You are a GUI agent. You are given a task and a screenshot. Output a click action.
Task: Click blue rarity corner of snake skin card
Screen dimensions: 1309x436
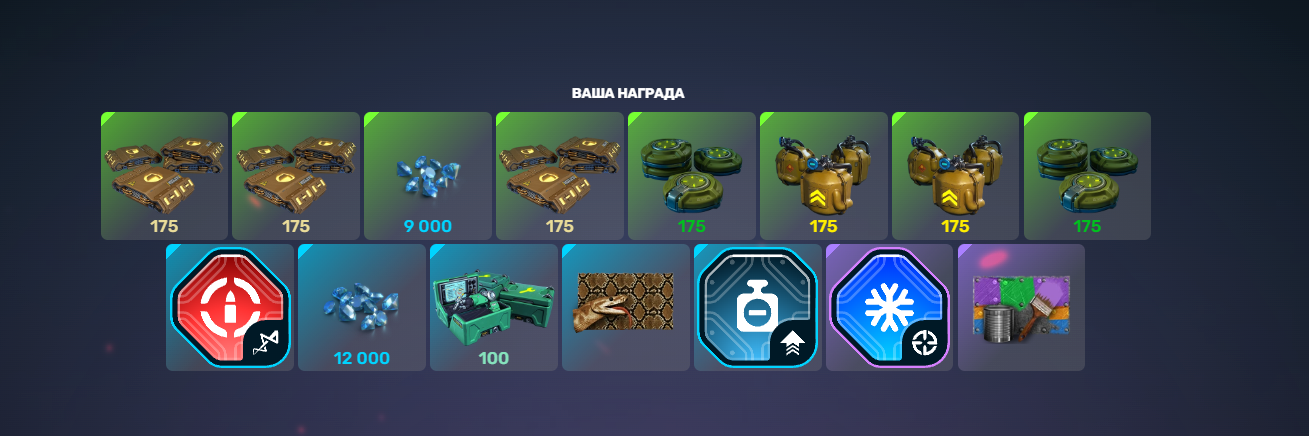(x=567, y=249)
